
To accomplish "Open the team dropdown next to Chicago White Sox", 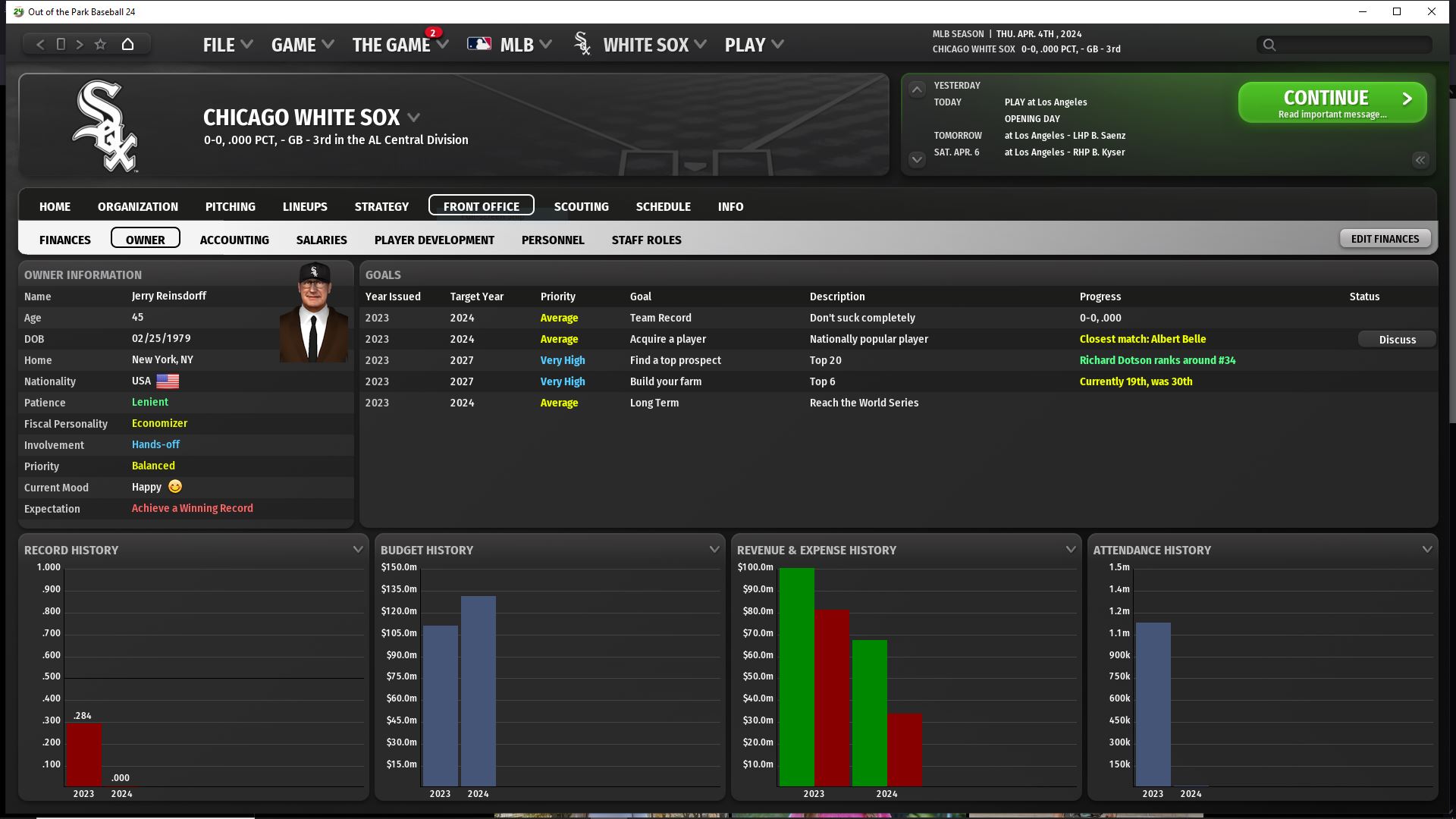I will (x=414, y=118).
